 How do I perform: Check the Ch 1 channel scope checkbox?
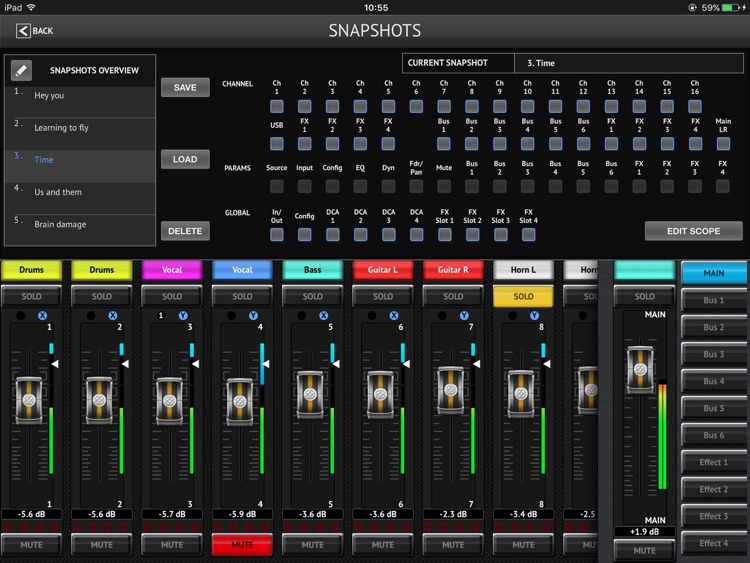click(x=277, y=106)
